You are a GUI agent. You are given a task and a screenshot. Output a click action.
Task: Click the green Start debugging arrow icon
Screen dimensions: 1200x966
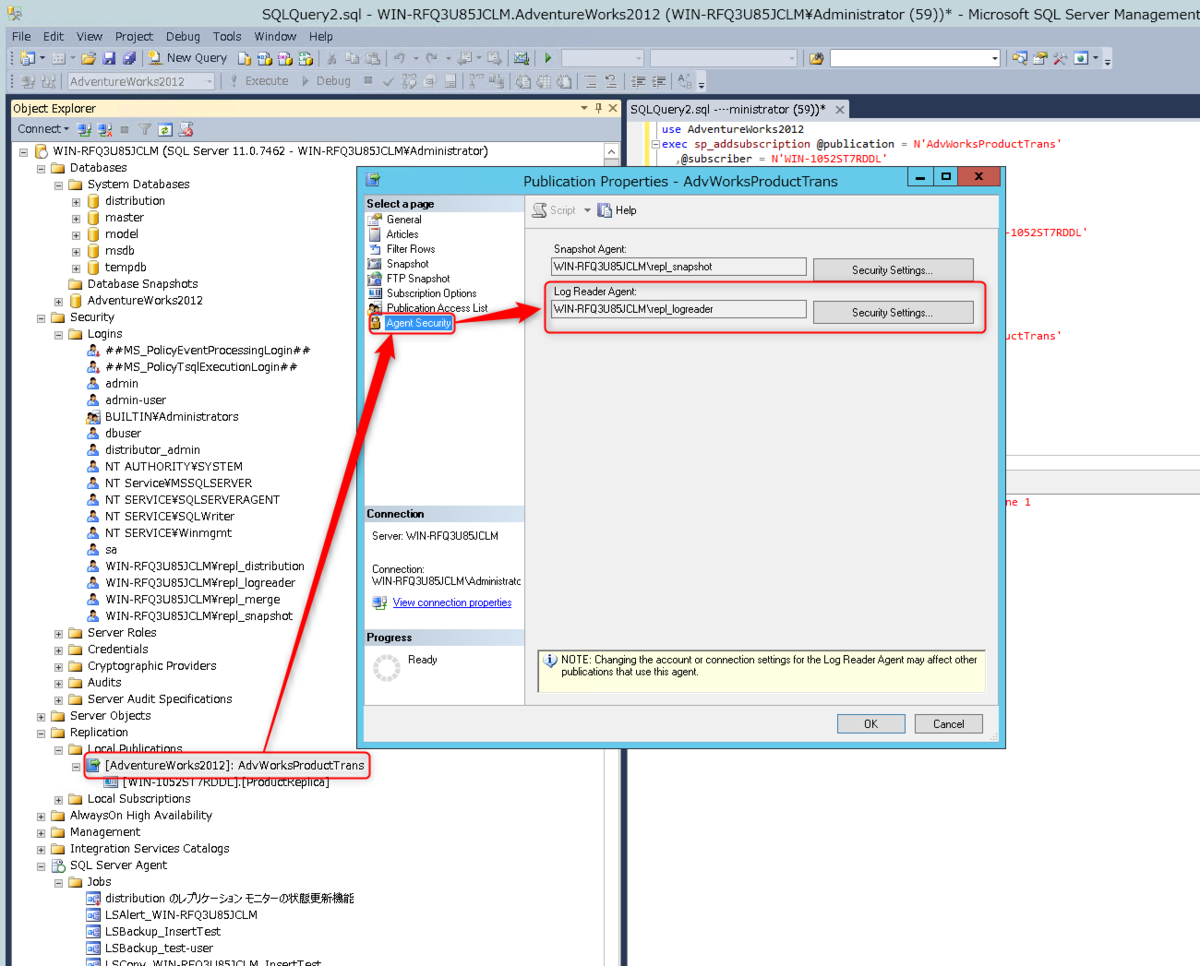click(548, 58)
